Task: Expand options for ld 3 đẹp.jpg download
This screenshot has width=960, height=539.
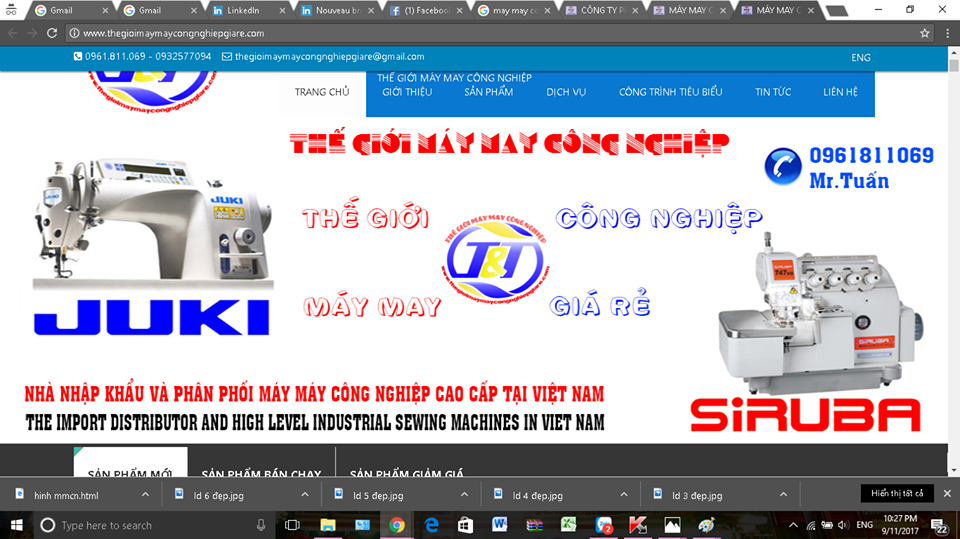Action: 783,494
